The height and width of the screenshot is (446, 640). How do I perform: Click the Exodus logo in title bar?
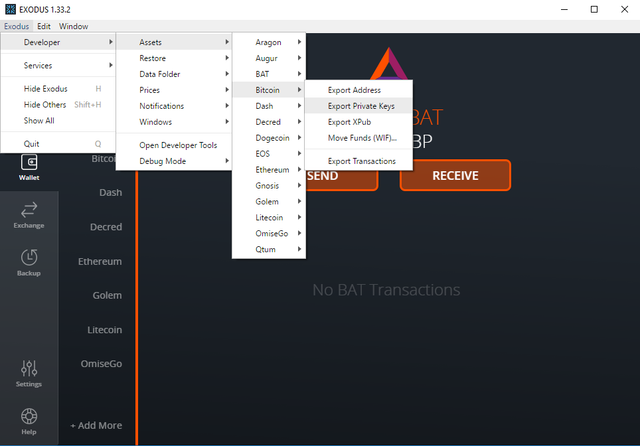point(11,8)
